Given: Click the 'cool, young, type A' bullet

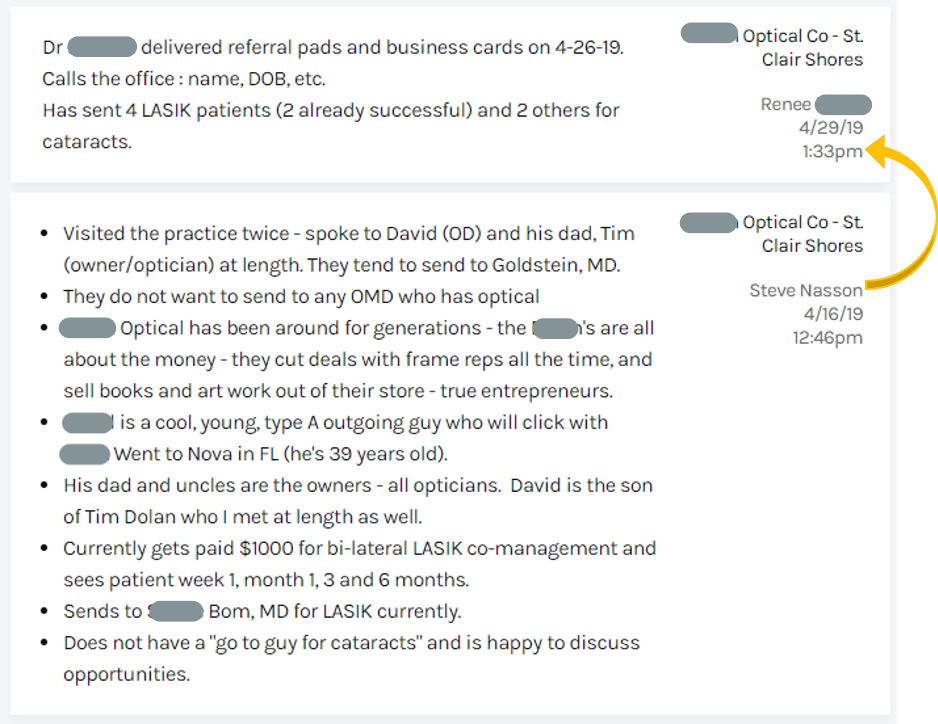Looking at the screenshot, I should coord(365,422).
